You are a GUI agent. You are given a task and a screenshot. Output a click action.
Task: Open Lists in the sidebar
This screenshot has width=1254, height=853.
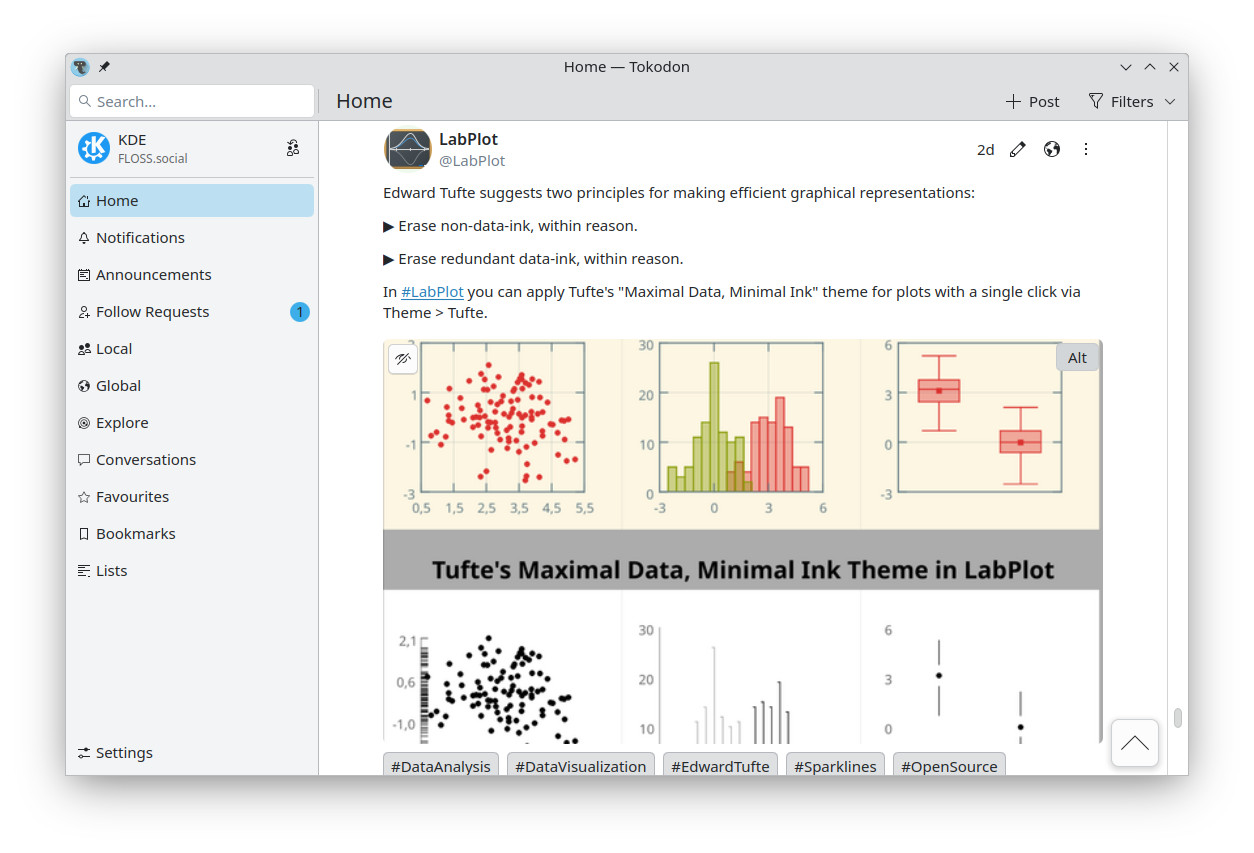(x=192, y=571)
